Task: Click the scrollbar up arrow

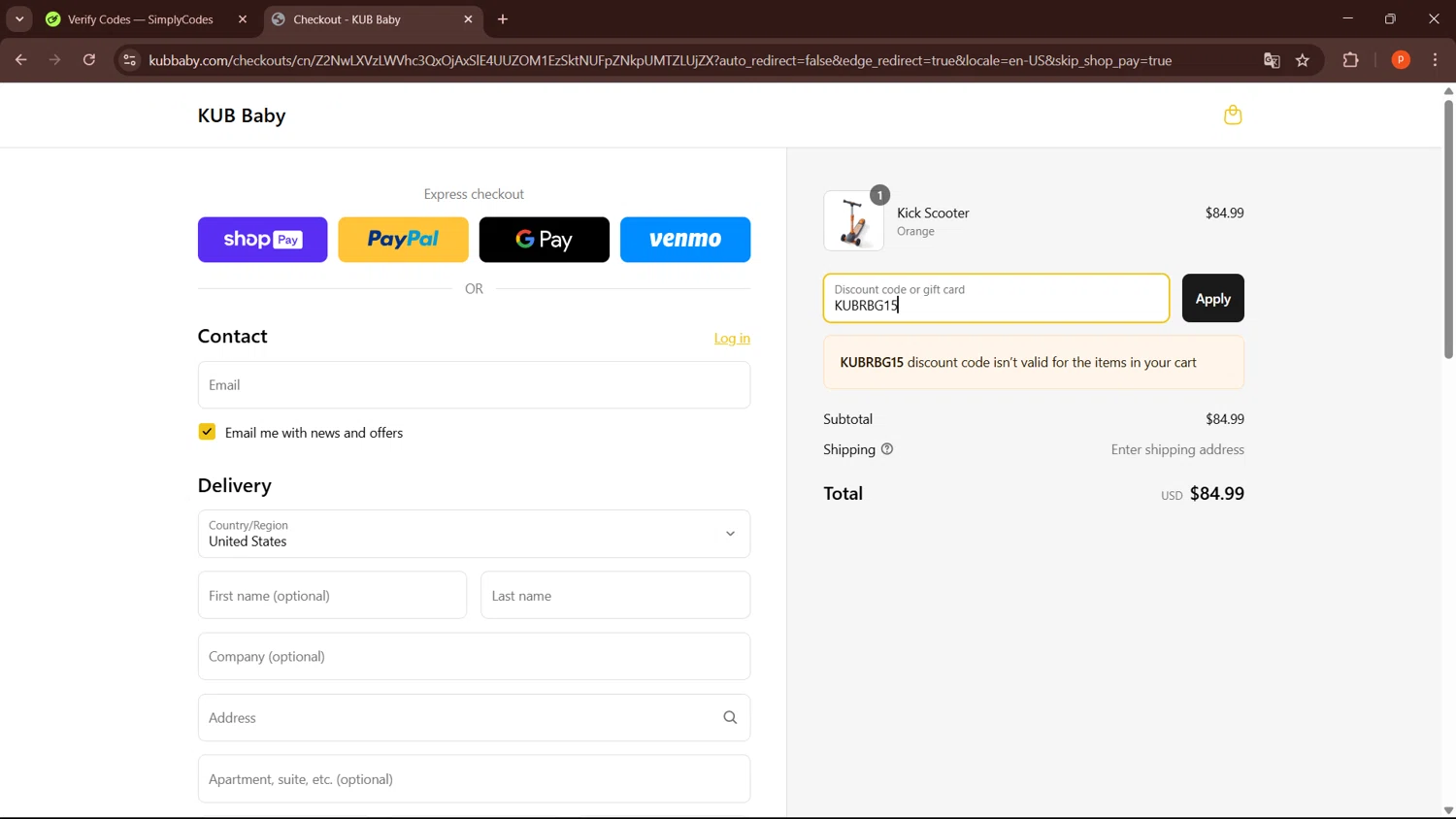Action: 1448,90
